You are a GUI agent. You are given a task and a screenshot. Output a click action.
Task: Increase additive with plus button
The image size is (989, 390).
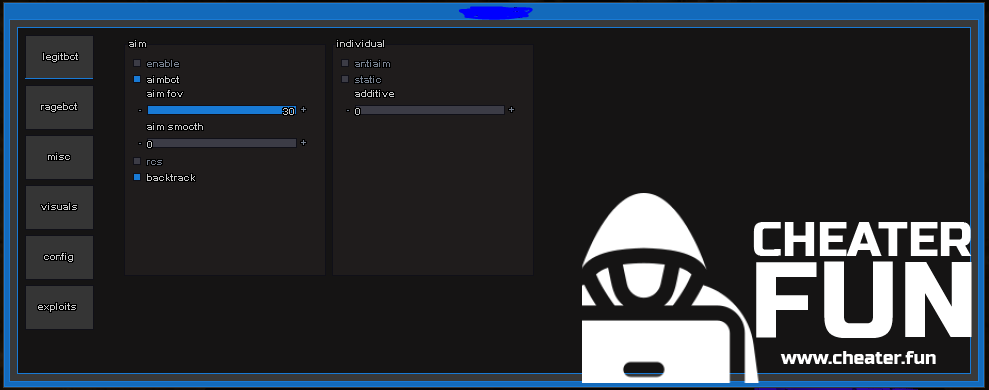(512, 110)
